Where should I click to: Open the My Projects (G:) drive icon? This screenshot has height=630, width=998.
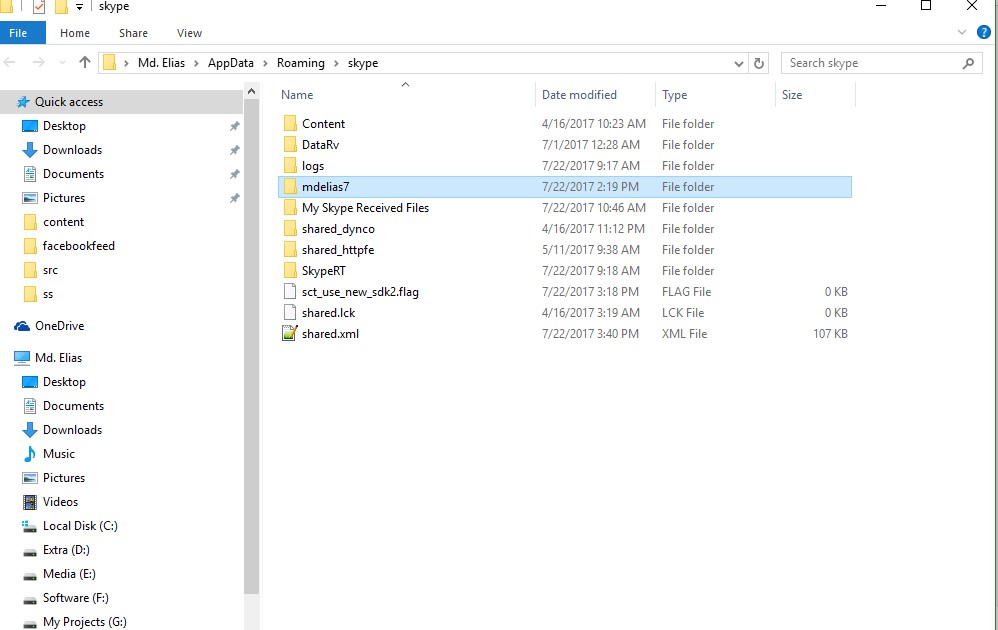point(30,623)
